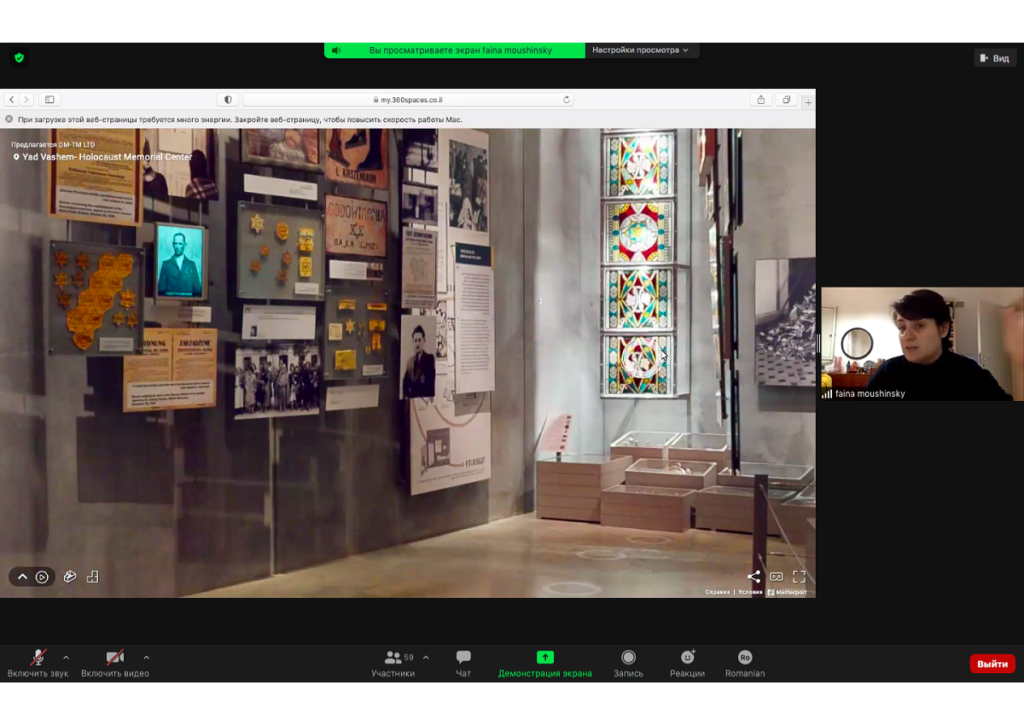Click the Matterport share icon
This screenshot has width=1024, height=726.
[754, 576]
